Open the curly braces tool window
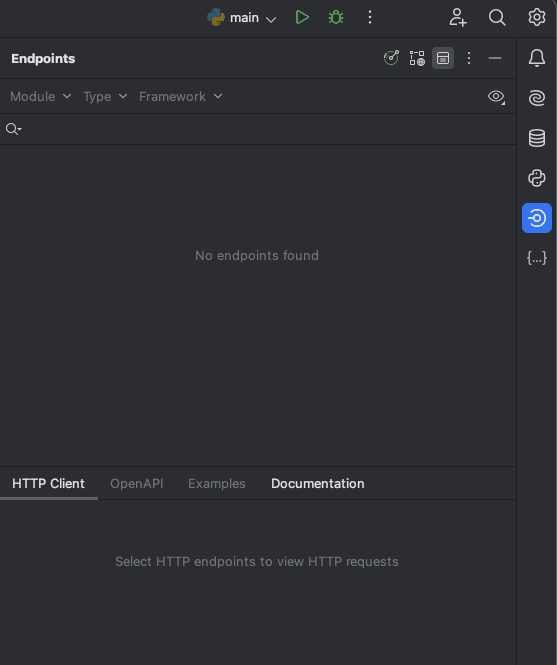 coord(537,257)
